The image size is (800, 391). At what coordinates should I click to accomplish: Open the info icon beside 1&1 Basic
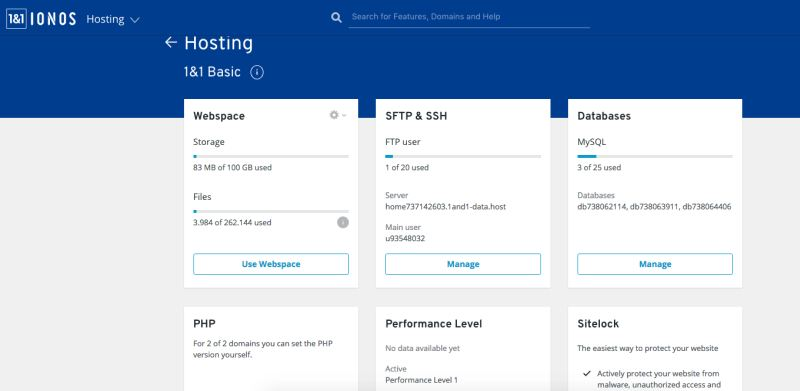257,72
